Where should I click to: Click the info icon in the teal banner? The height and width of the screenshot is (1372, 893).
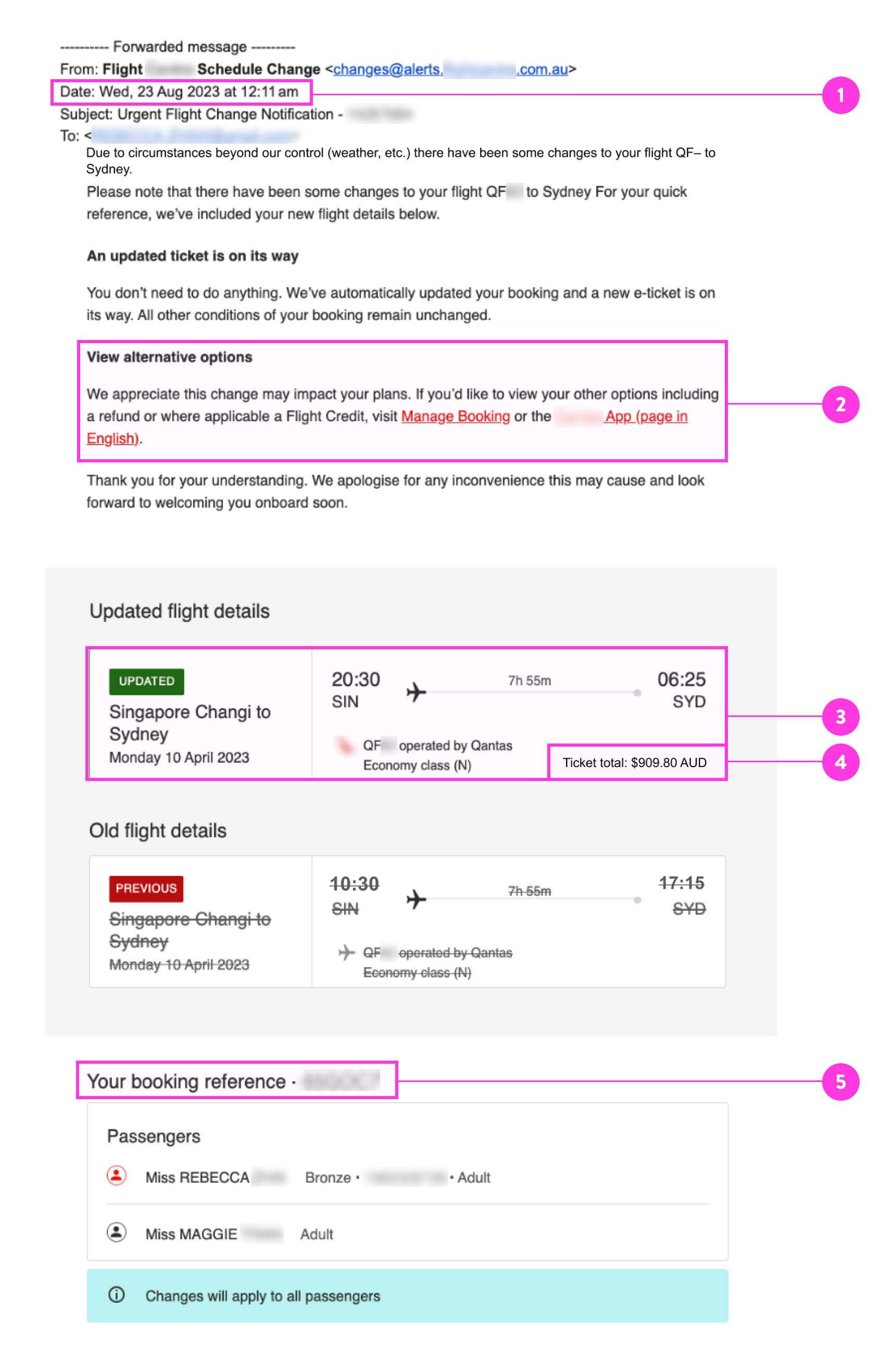[x=117, y=1294]
